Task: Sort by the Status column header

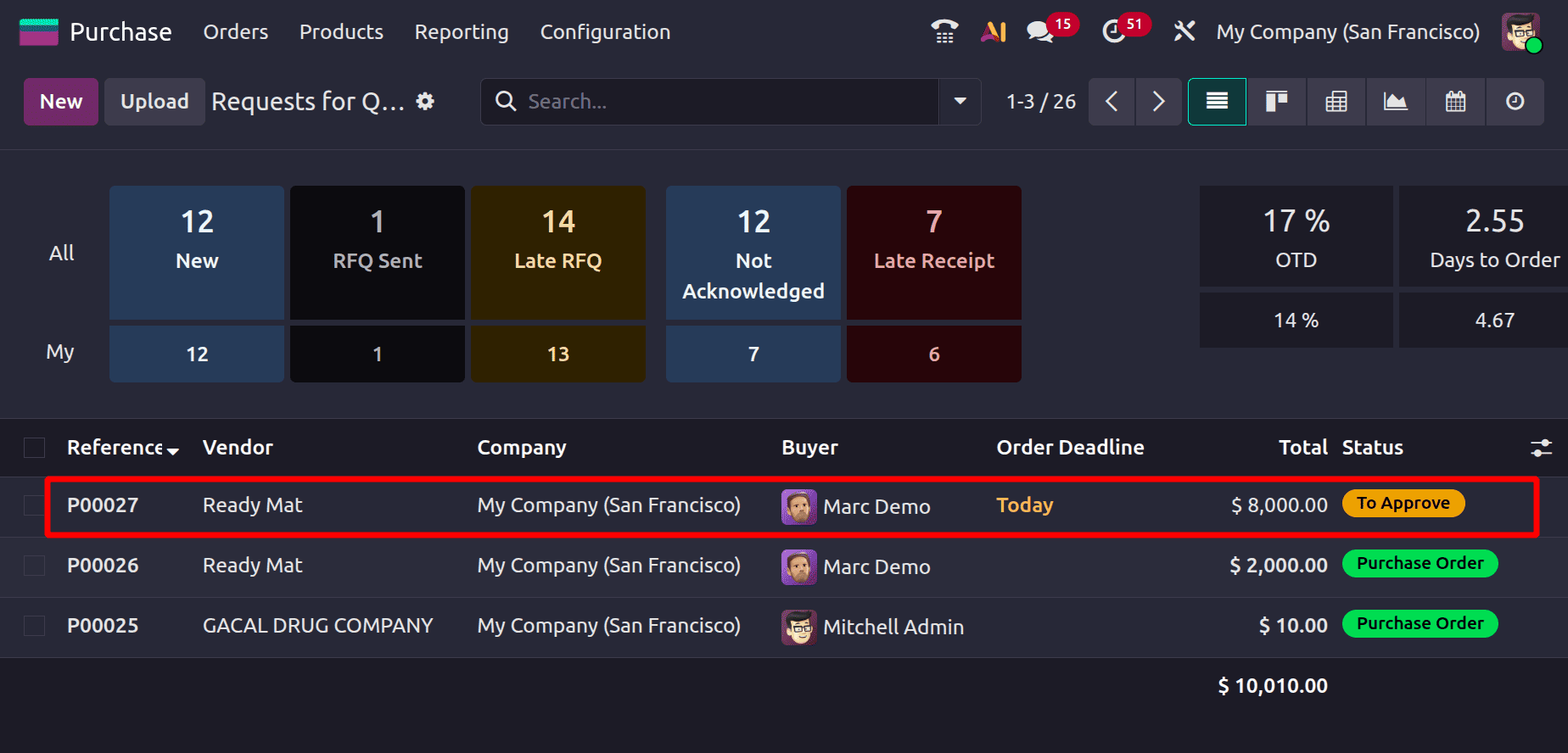Action: click(1372, 448)
